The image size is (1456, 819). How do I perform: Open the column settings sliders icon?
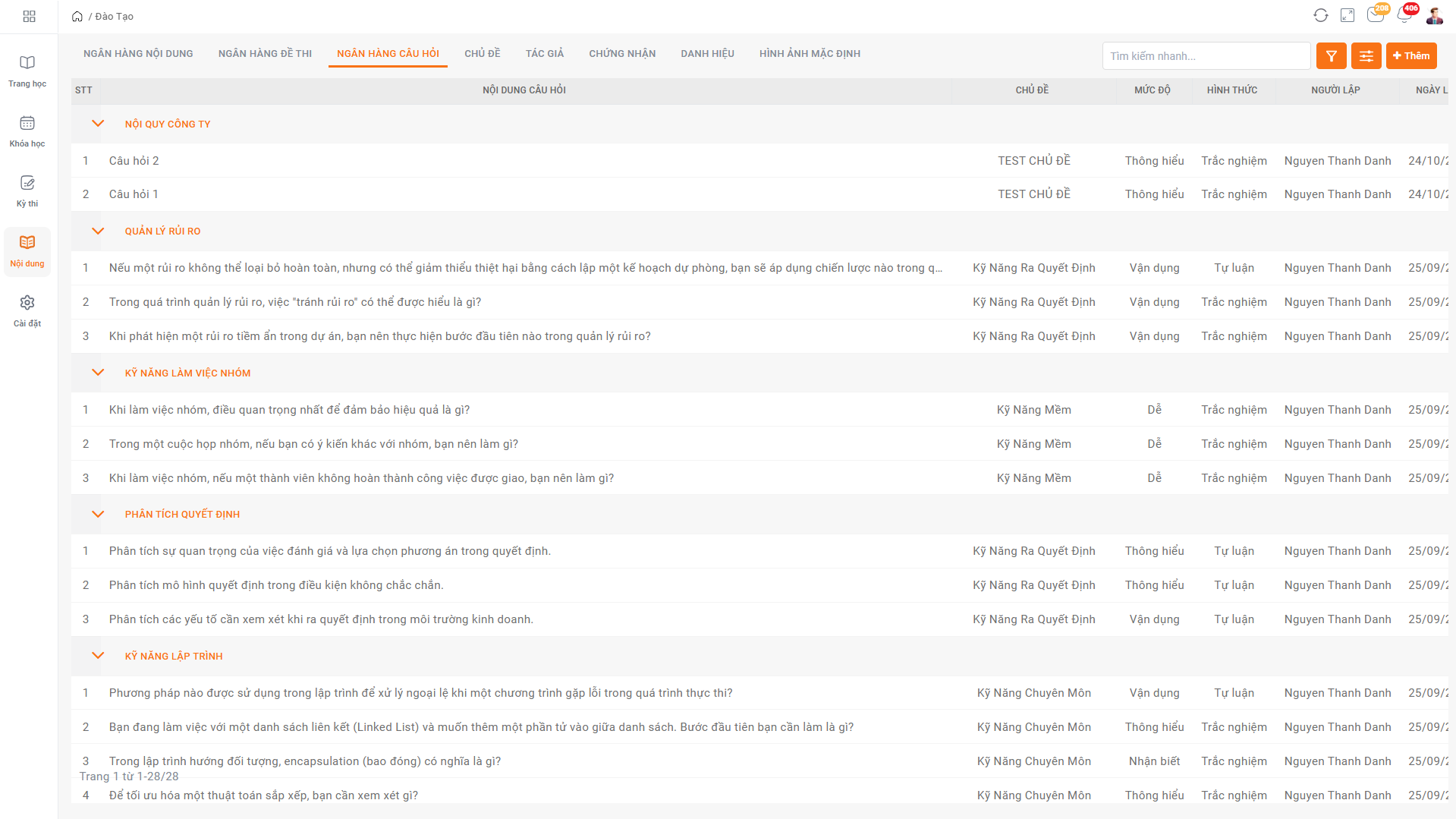[x=1366, y=56]
